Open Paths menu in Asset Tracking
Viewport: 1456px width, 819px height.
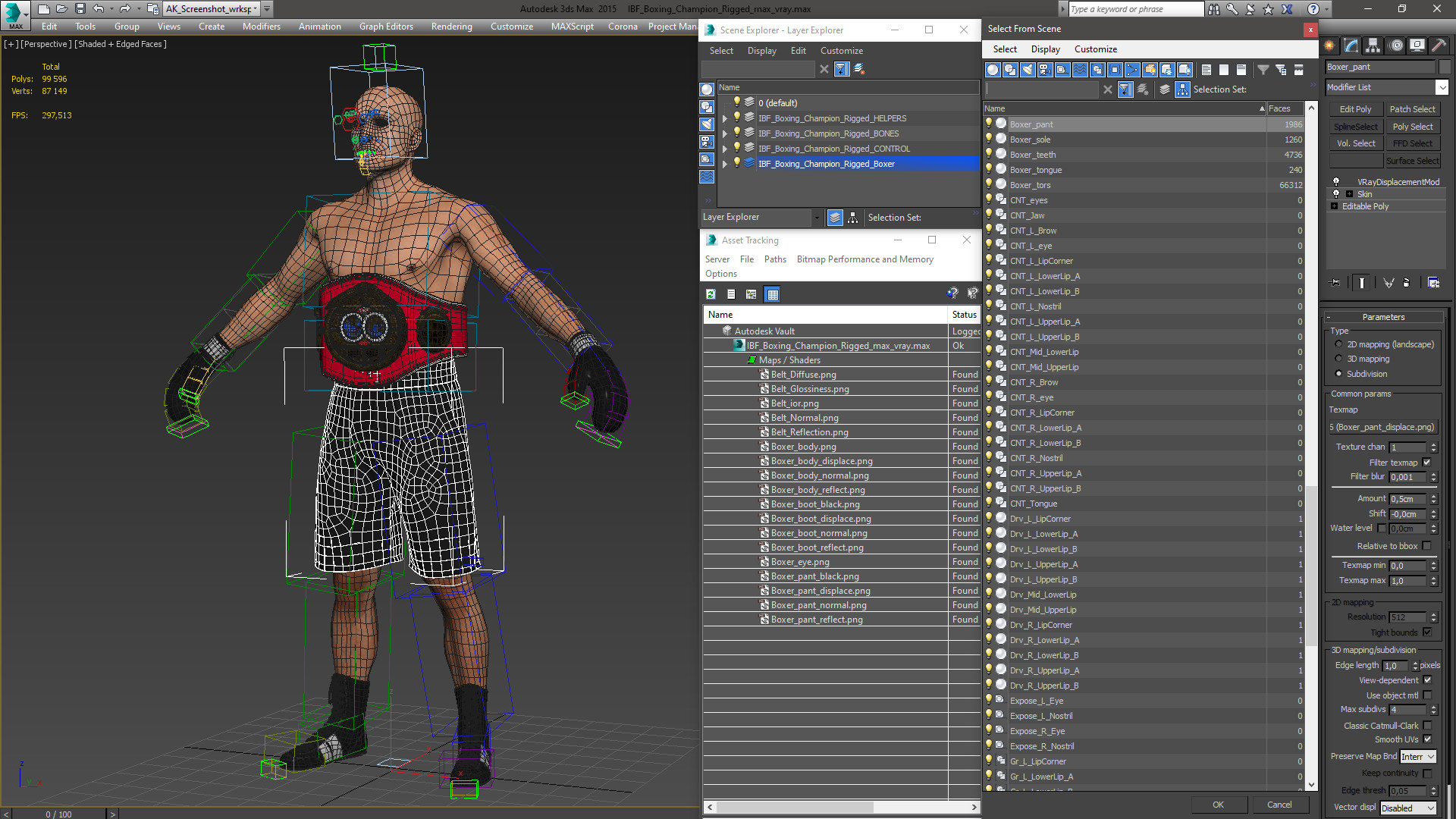coord(775,259)
